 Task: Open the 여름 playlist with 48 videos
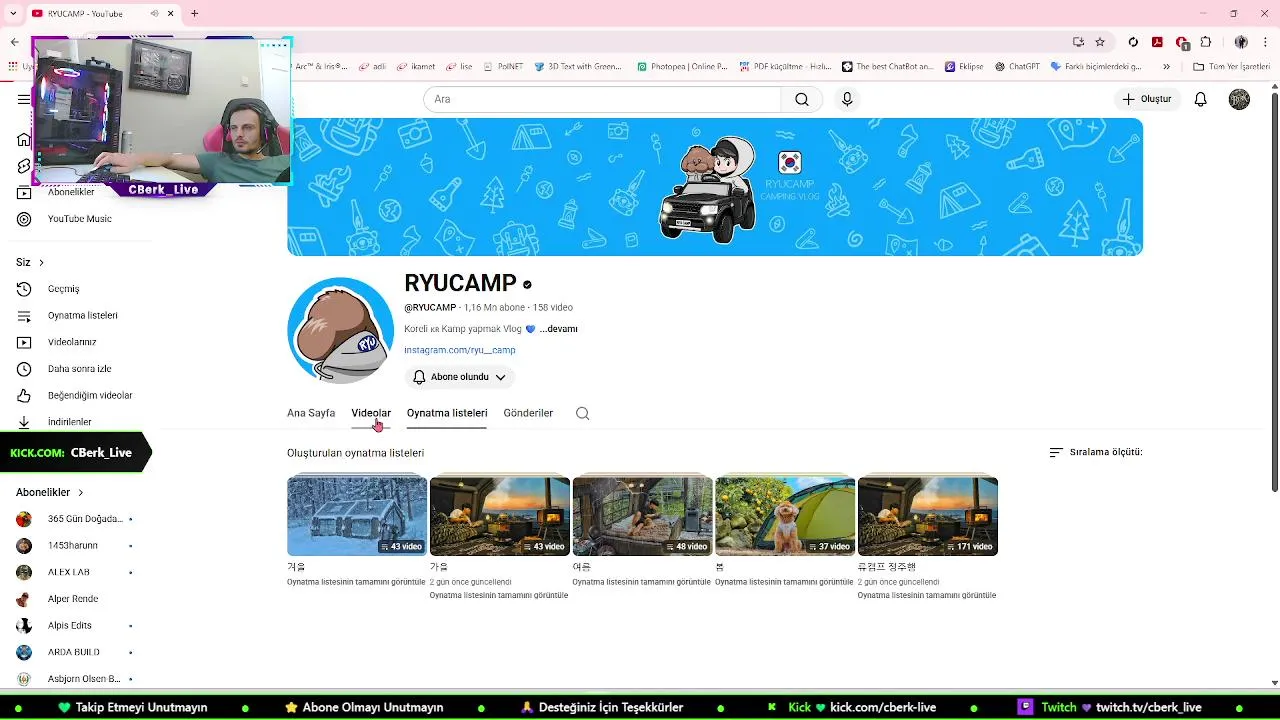click(x=642, y=516)
